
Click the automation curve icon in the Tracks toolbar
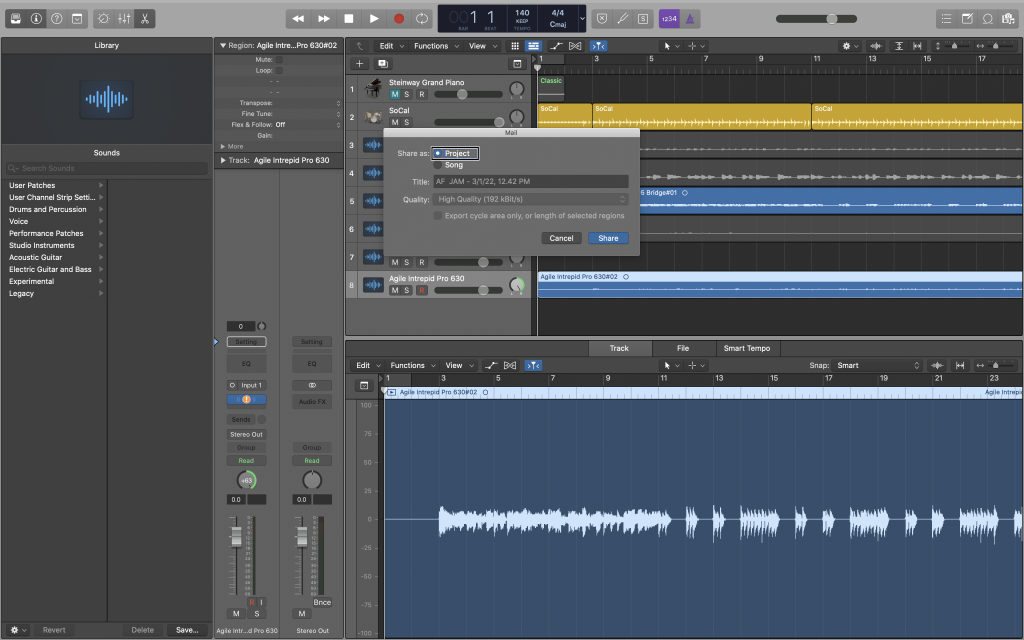coord(557,45)
